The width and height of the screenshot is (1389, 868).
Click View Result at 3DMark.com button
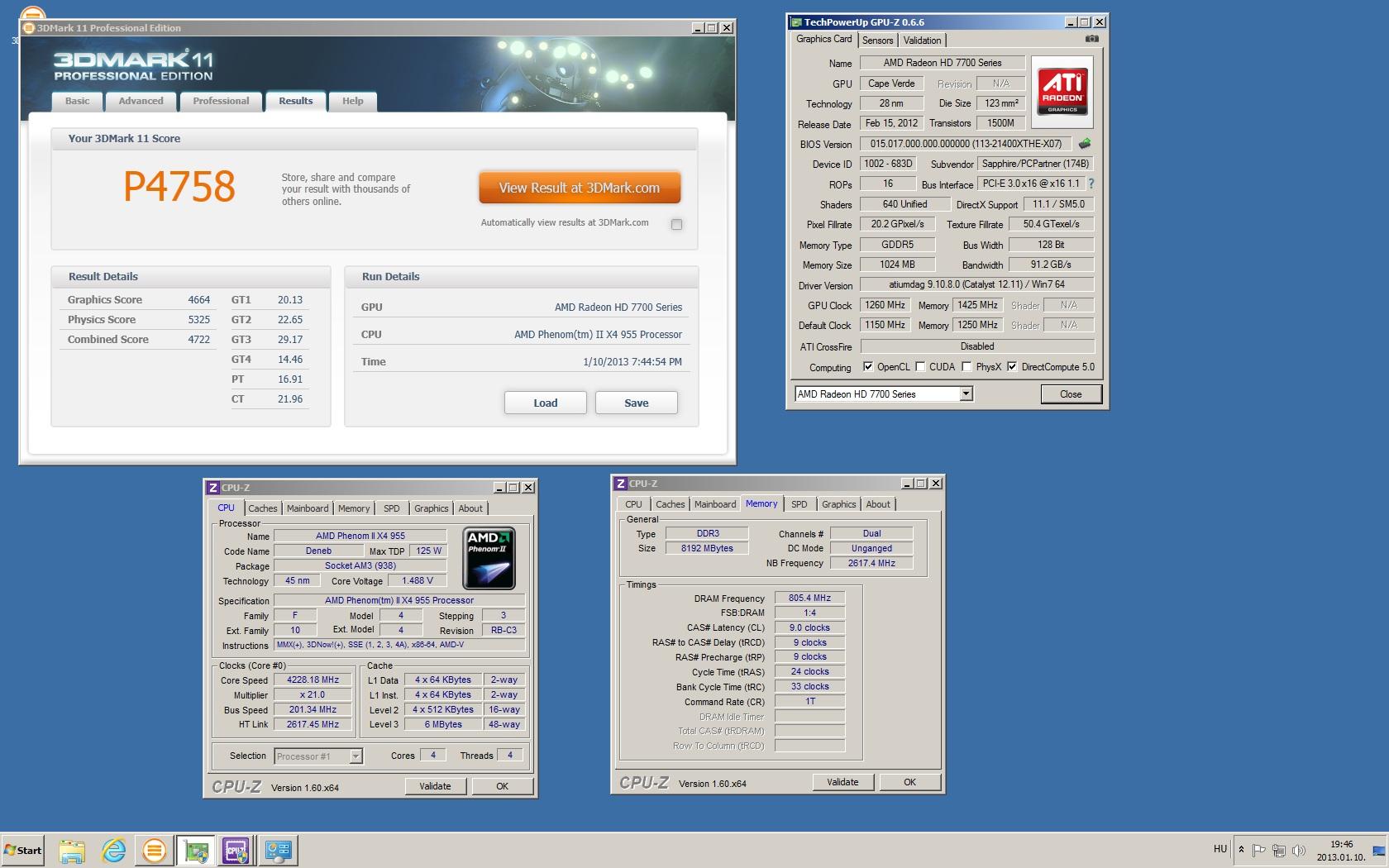[x=580, y=188]
